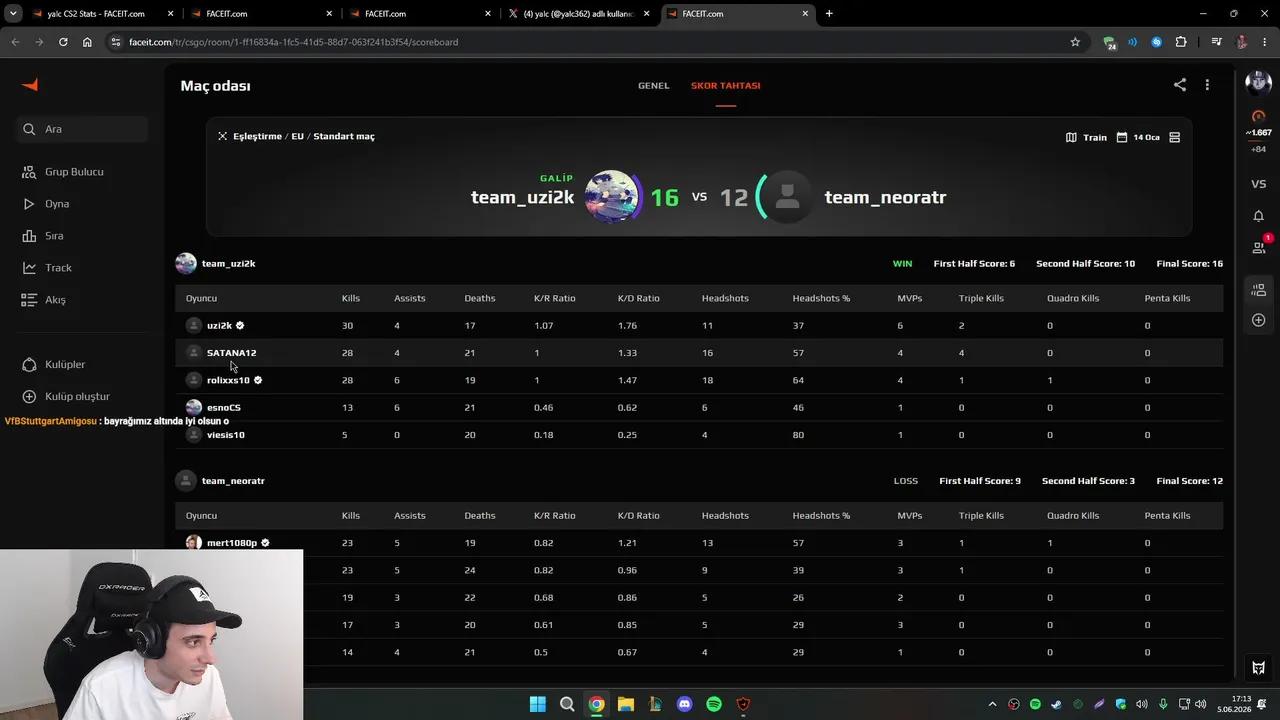Click the Kills column header in team_uzi2k table
Screen dimensions: 1280x720
[351, 298]
